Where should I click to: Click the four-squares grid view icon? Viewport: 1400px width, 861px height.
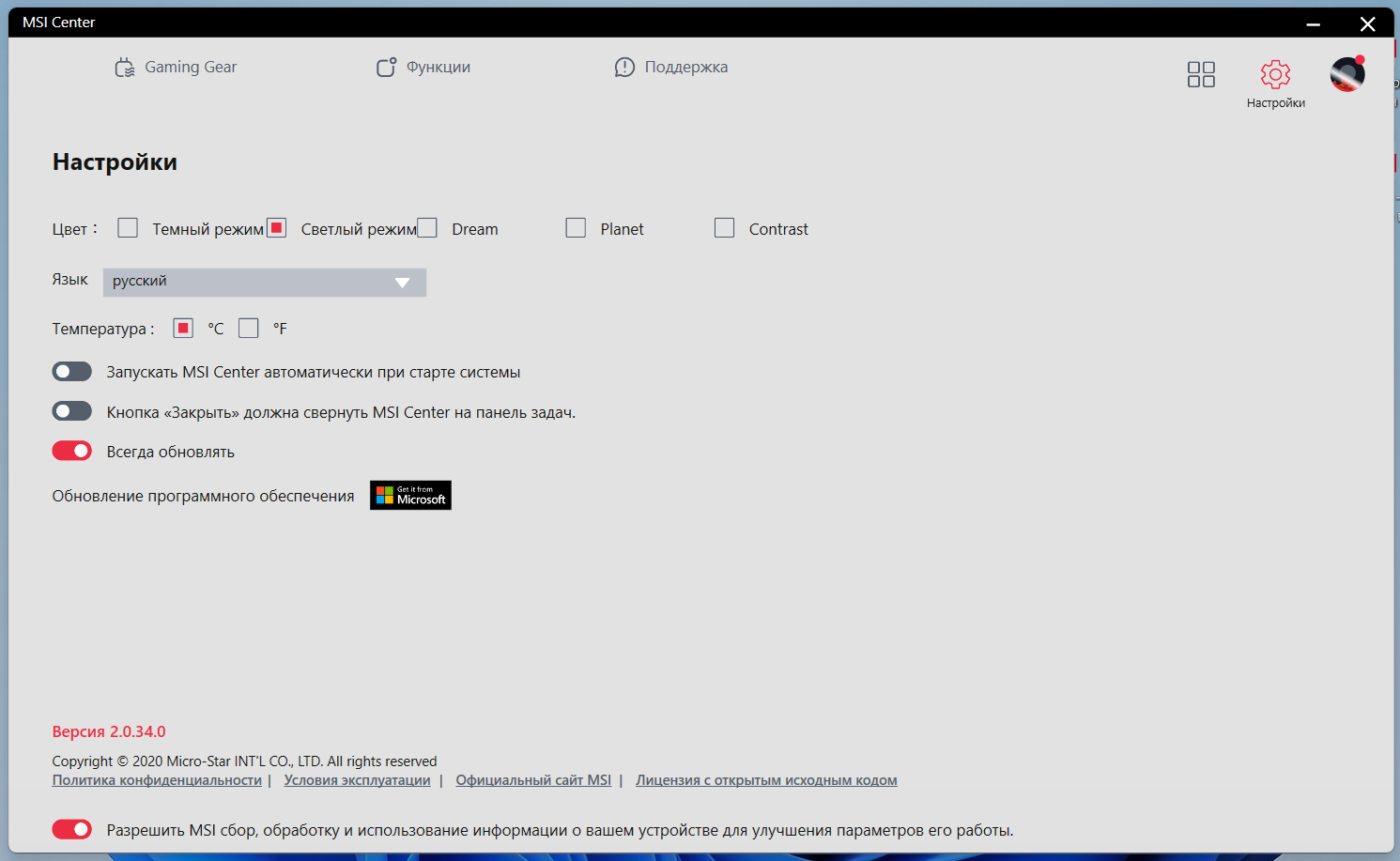pyautogui.click(x=1201, y=74)
